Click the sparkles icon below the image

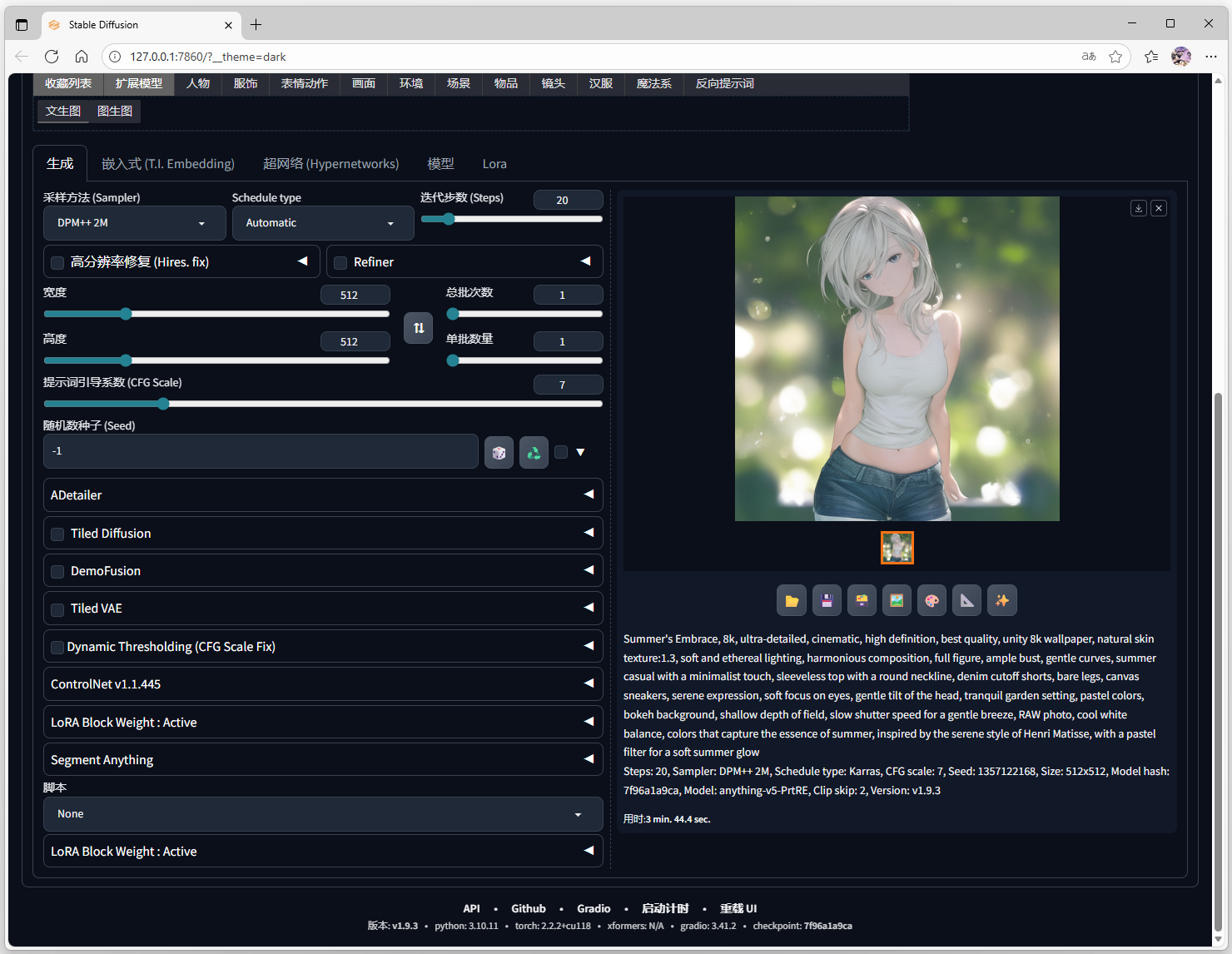pyautogui.click(x=1001, y=600)
